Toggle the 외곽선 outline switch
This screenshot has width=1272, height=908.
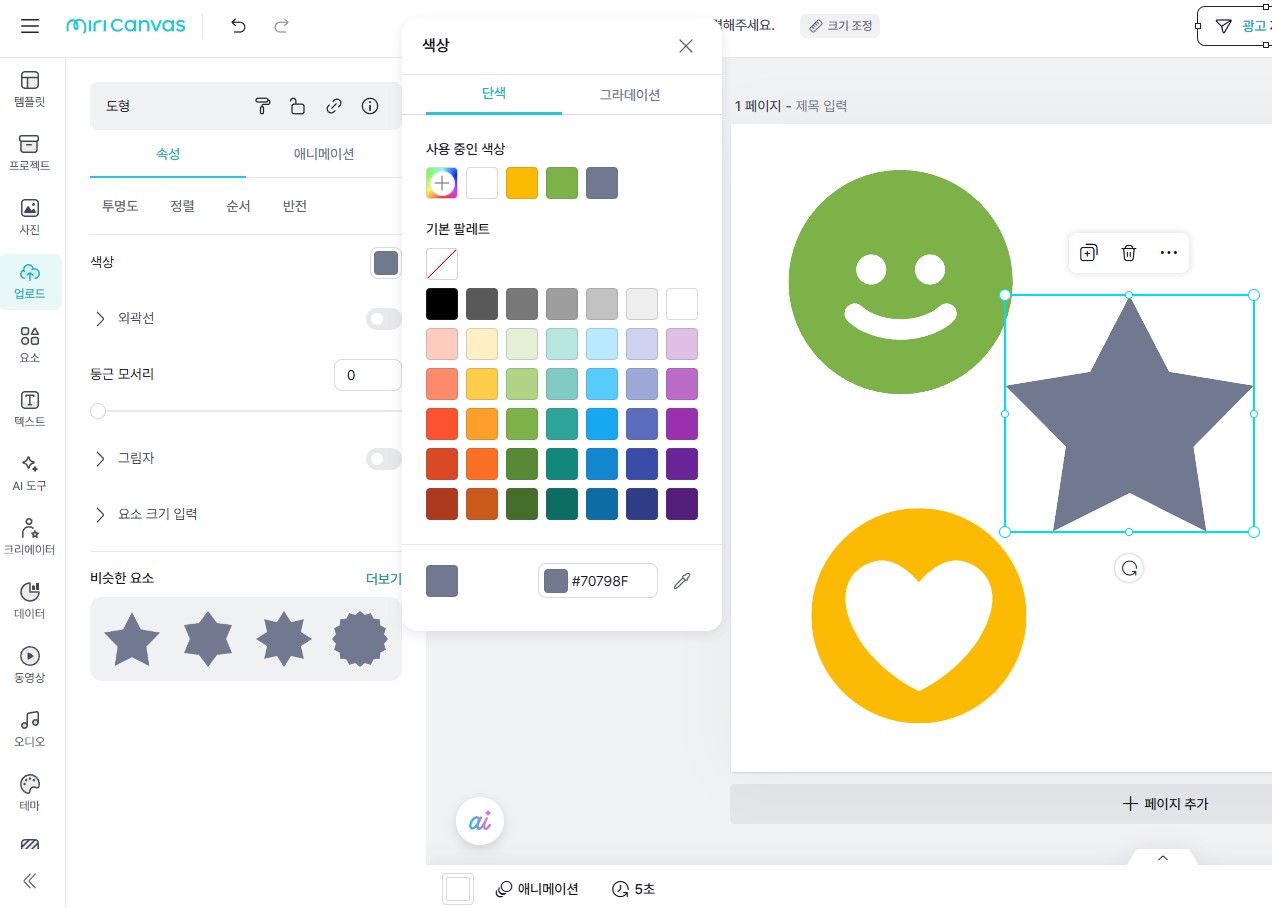pos(383,319)
